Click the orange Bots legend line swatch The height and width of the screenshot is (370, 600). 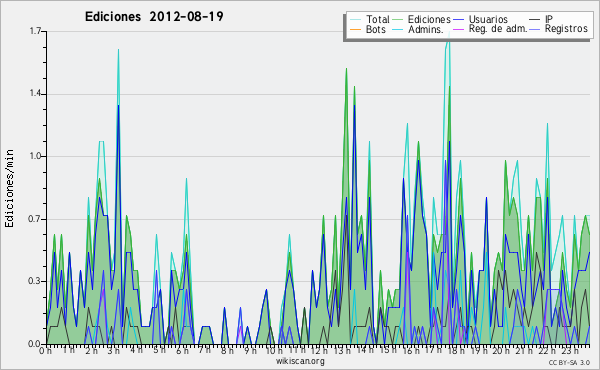[x=355, y=29]
